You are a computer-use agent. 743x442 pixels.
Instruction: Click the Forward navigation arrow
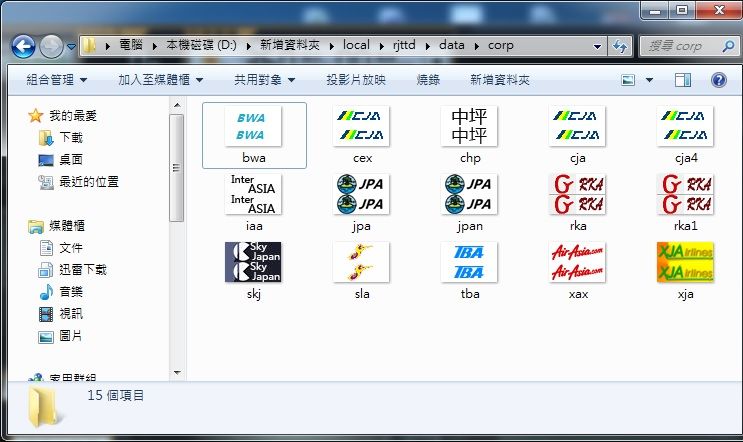click(x=51, y=46)
